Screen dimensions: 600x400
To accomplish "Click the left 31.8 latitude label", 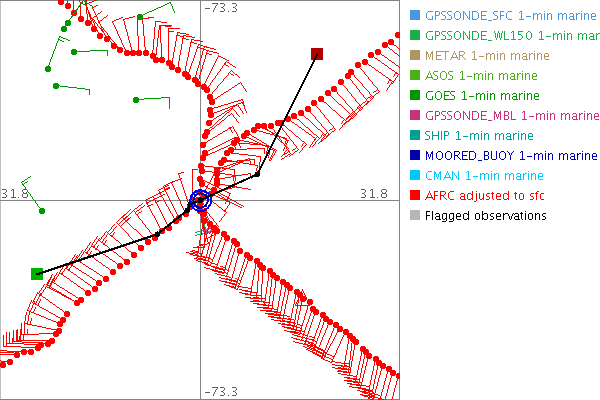I will [x=16, y=193].
